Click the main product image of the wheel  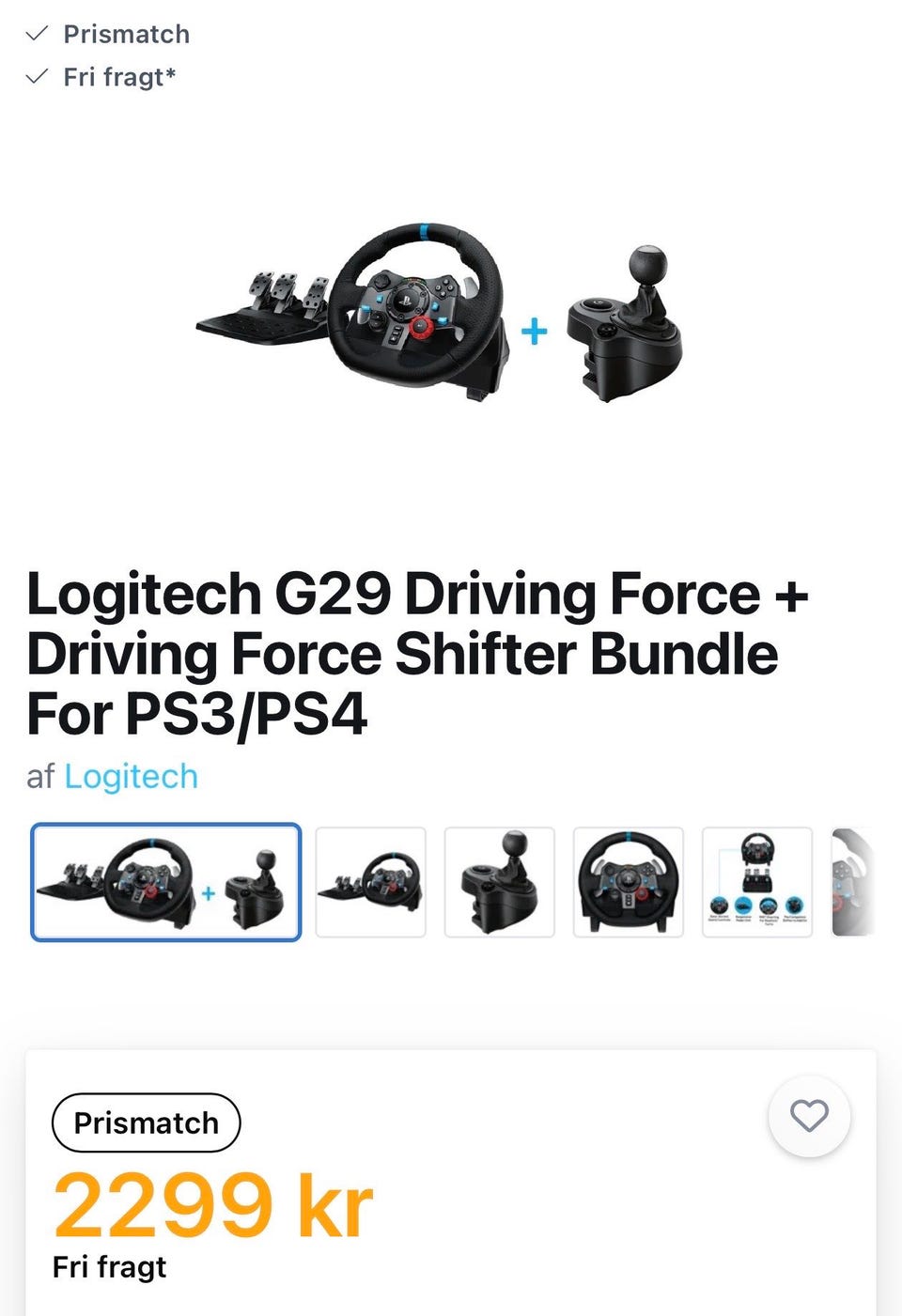tap(418, 310)
